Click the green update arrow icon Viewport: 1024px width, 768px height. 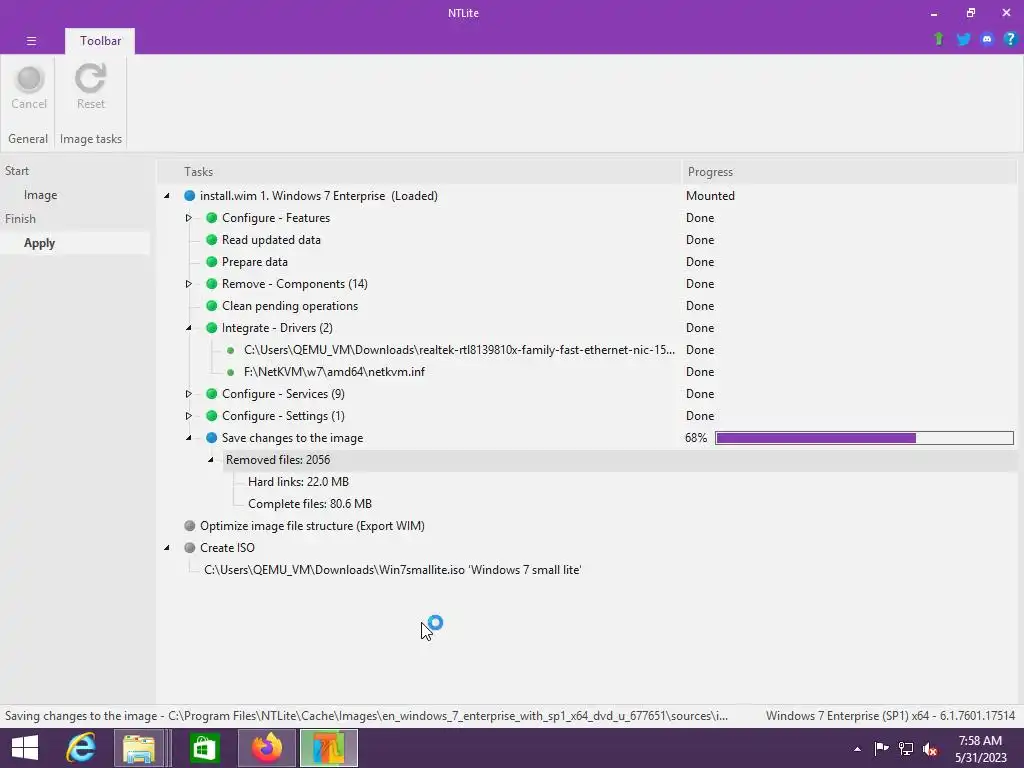pyautogui.click(x=938, y=39)
